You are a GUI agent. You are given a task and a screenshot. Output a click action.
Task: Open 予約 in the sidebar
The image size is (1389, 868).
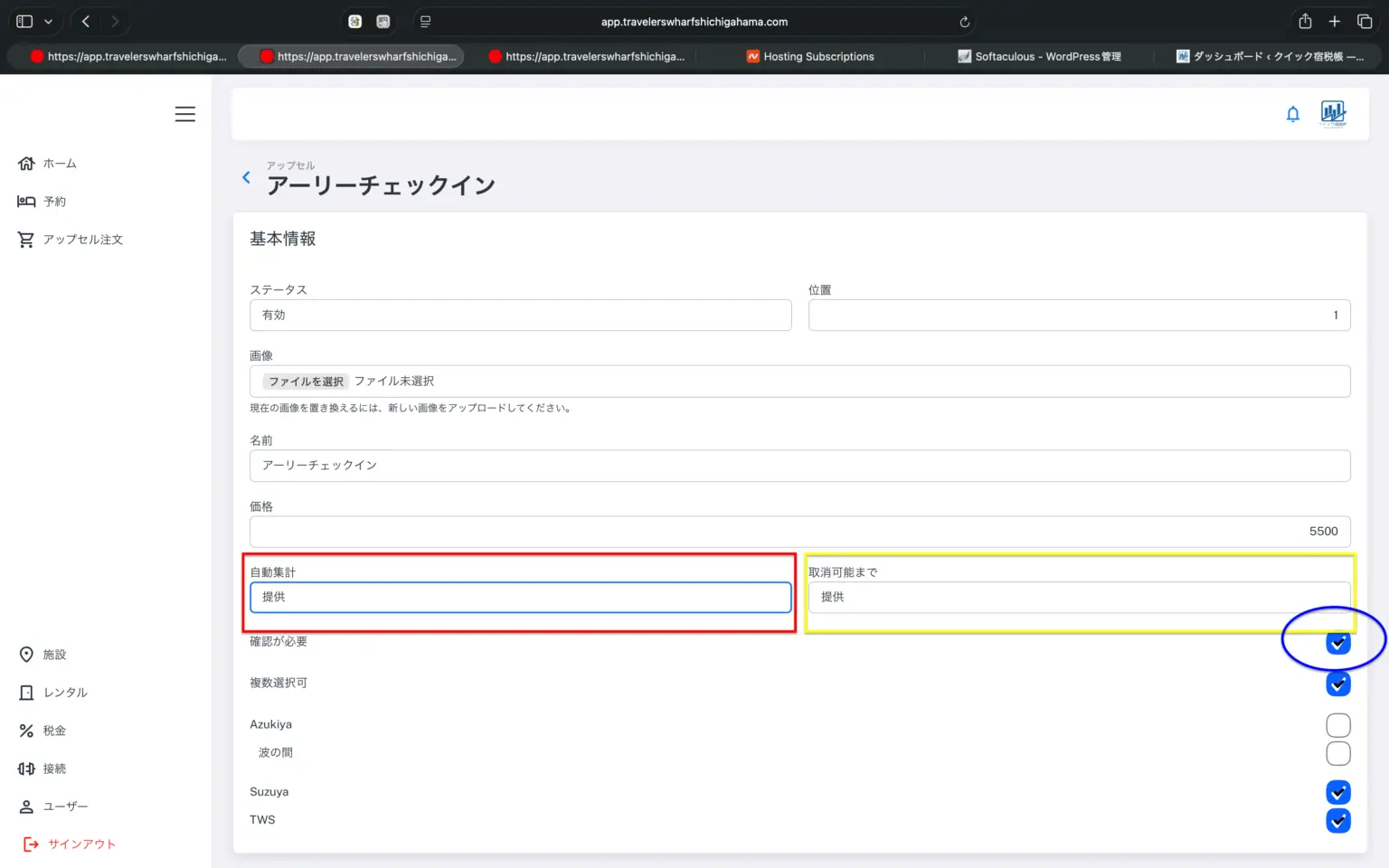pos(54,202)
